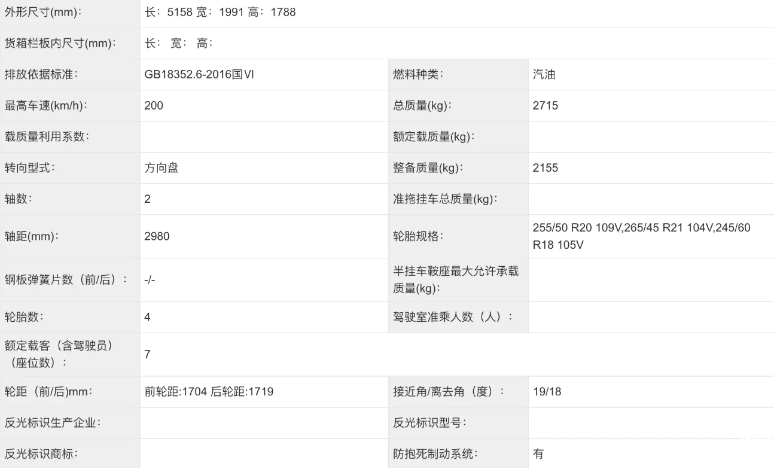Click the 准拖挂车总质量(kg) label

[445, 199]
